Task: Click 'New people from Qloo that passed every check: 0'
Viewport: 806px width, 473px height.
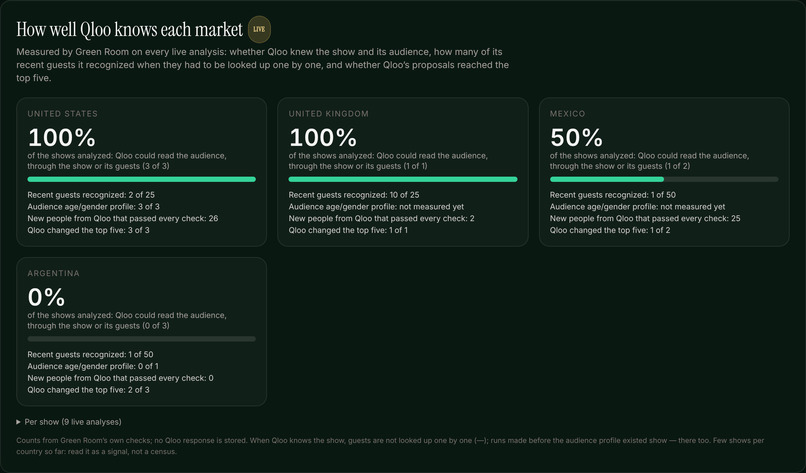Action: 120,378
